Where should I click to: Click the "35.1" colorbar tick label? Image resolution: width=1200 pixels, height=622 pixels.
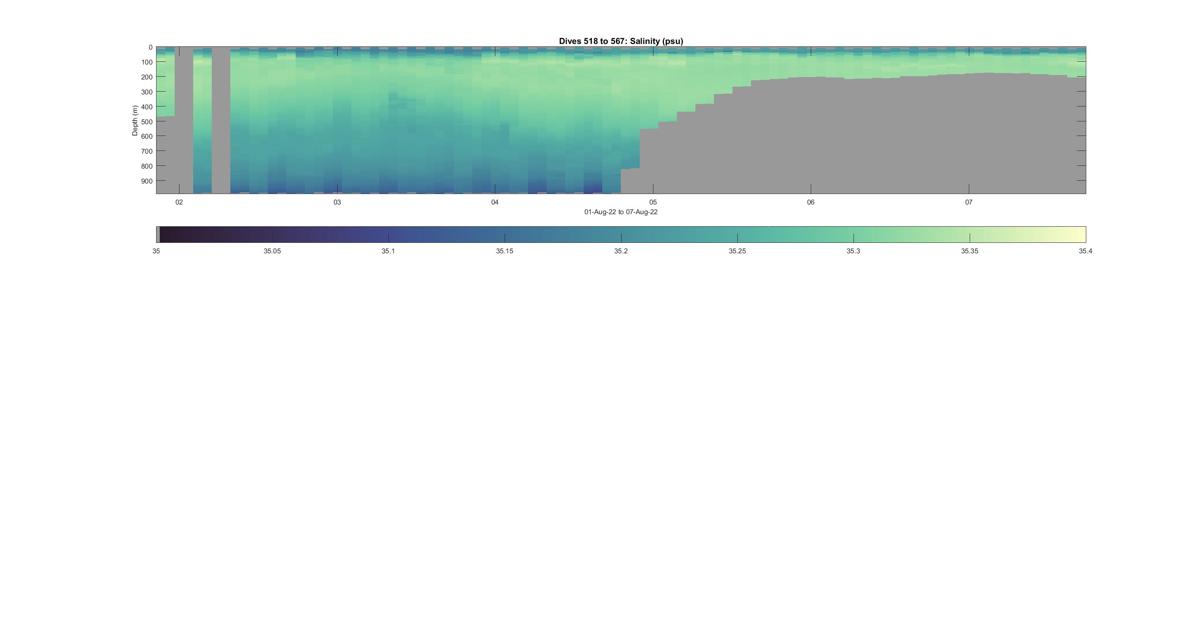[x=388, y=251]
